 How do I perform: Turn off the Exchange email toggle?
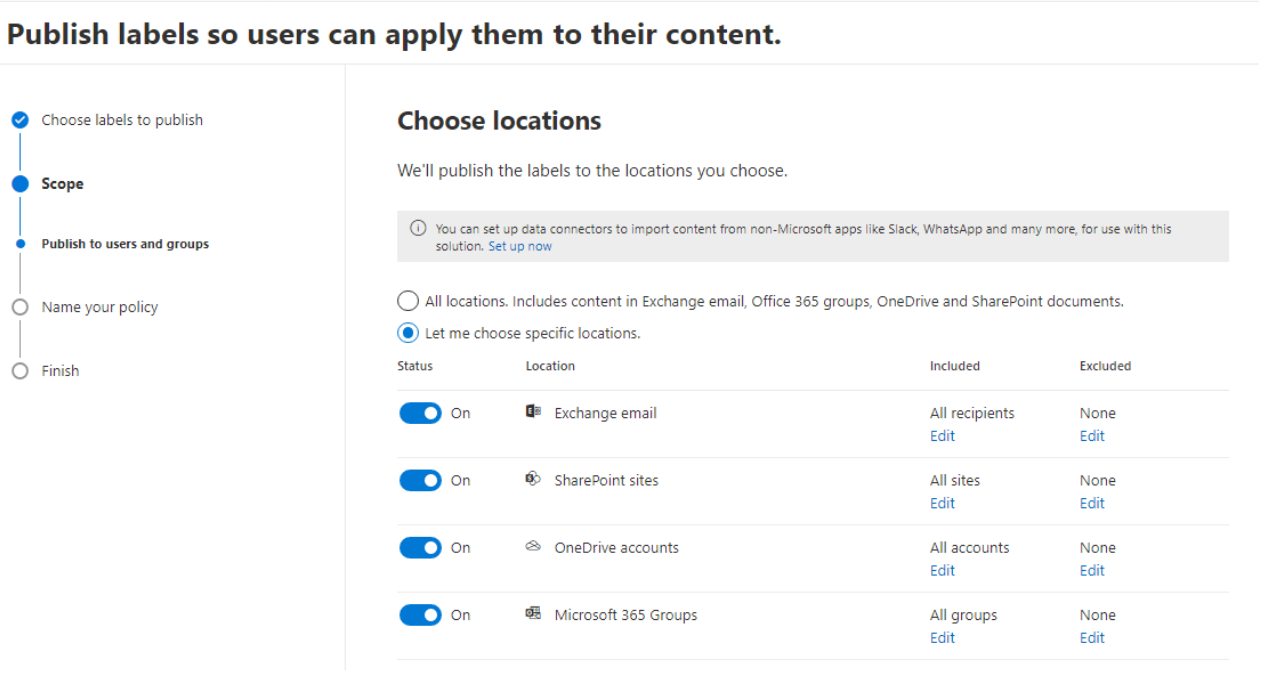pyautogui.click(x=420, y=414)
